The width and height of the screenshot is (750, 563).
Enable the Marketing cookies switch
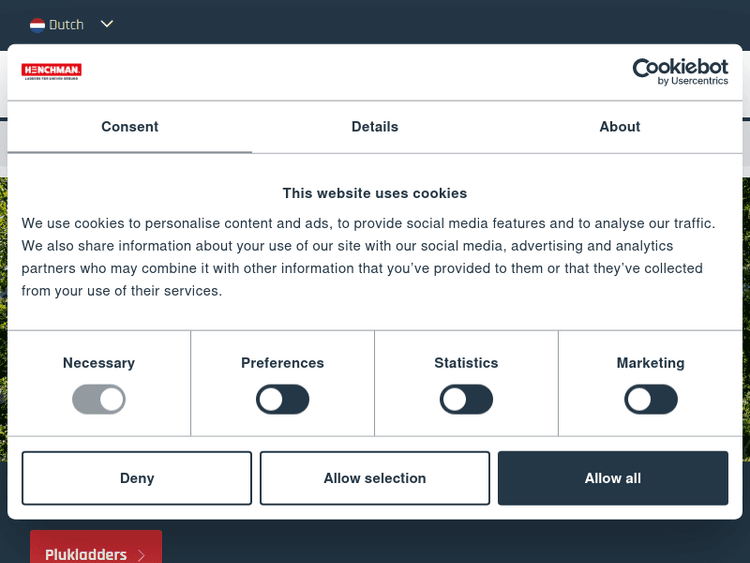[x=651, y=400]
